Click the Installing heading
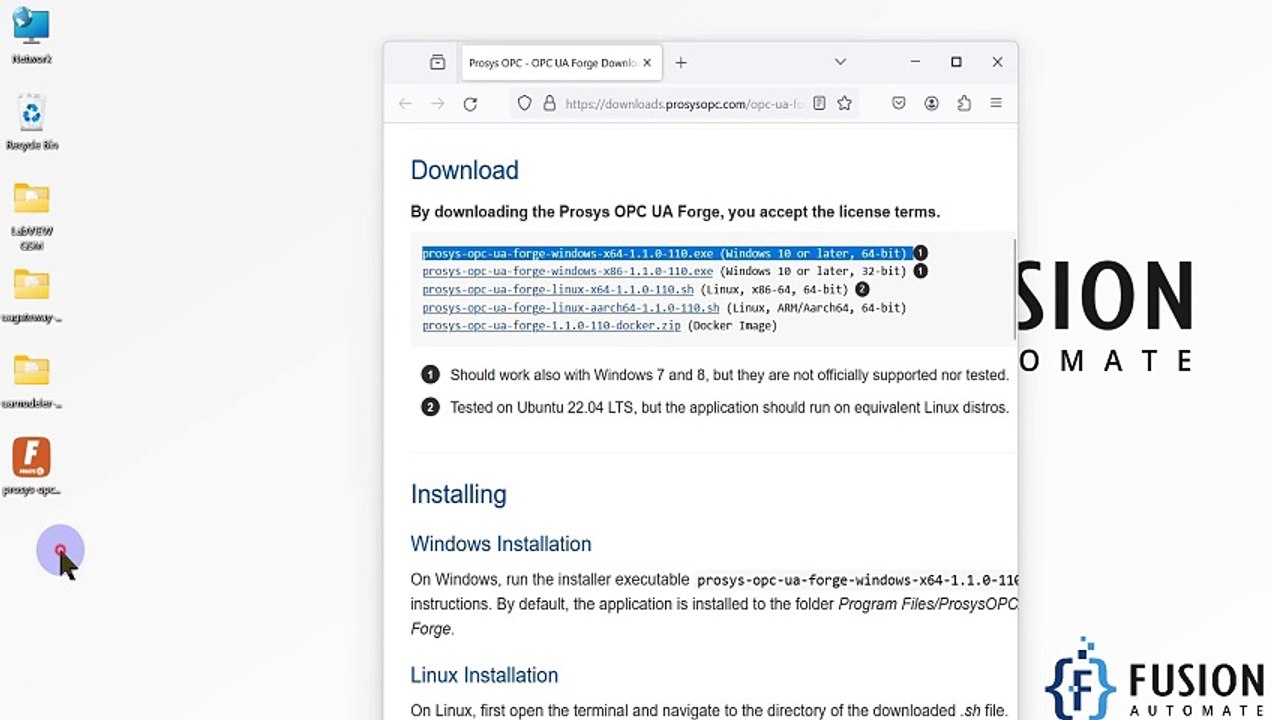This screenshot has height=720, width=1272. [x=459, y=494]
